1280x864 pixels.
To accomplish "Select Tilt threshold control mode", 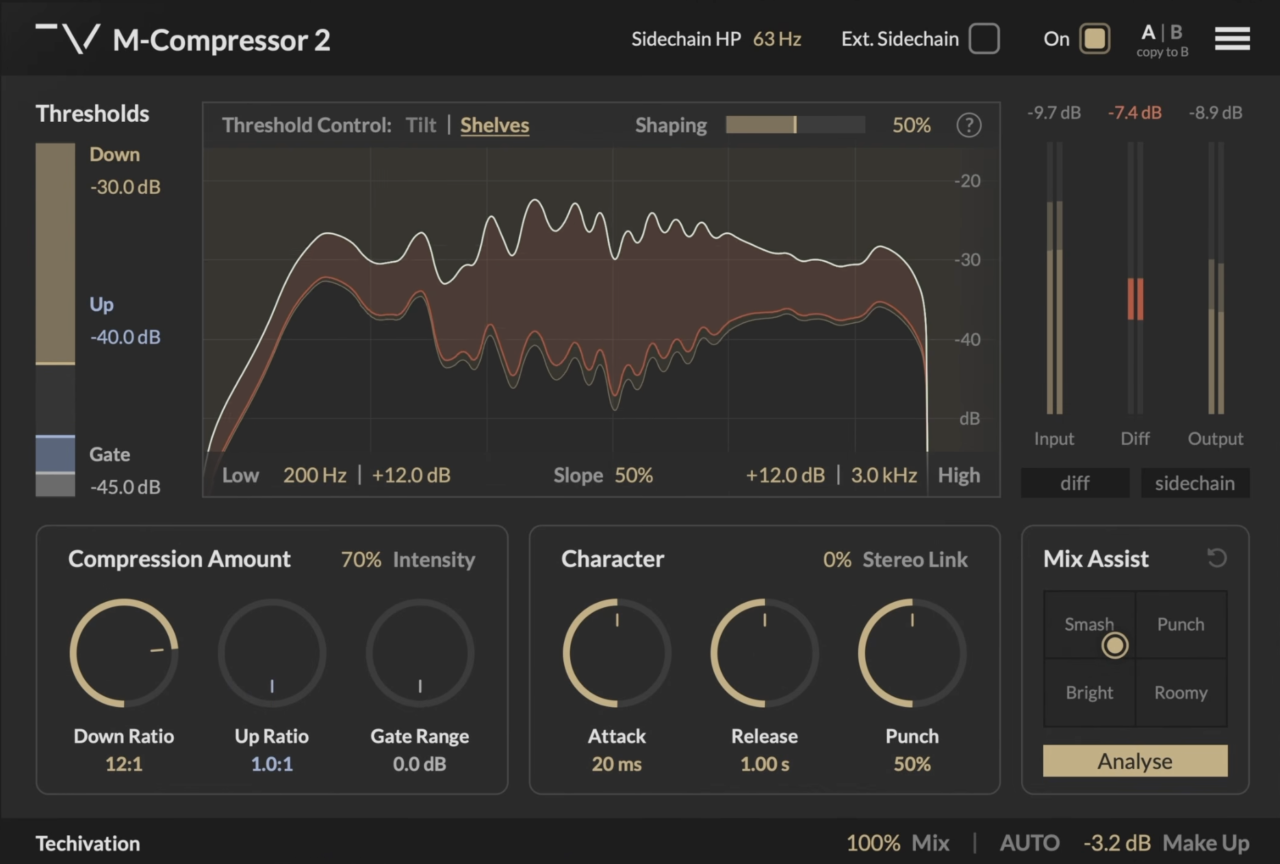I will 421,125.
